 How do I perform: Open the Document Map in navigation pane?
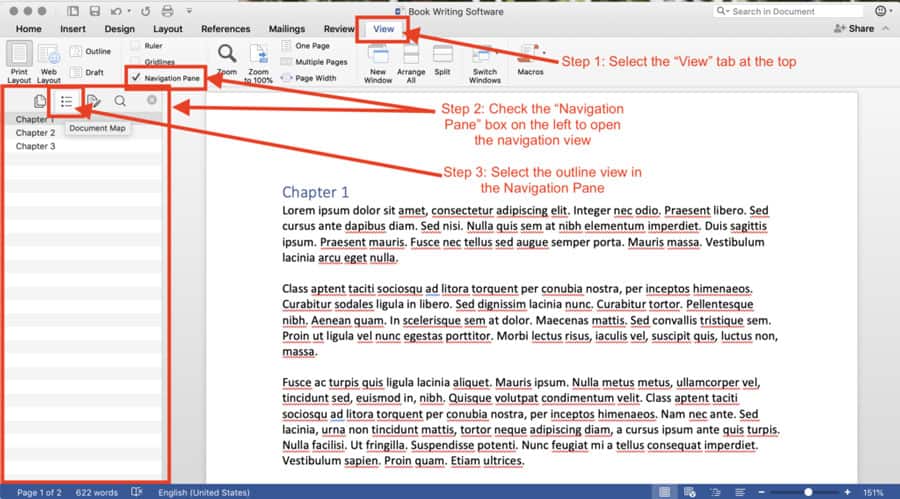click(66, 101)
